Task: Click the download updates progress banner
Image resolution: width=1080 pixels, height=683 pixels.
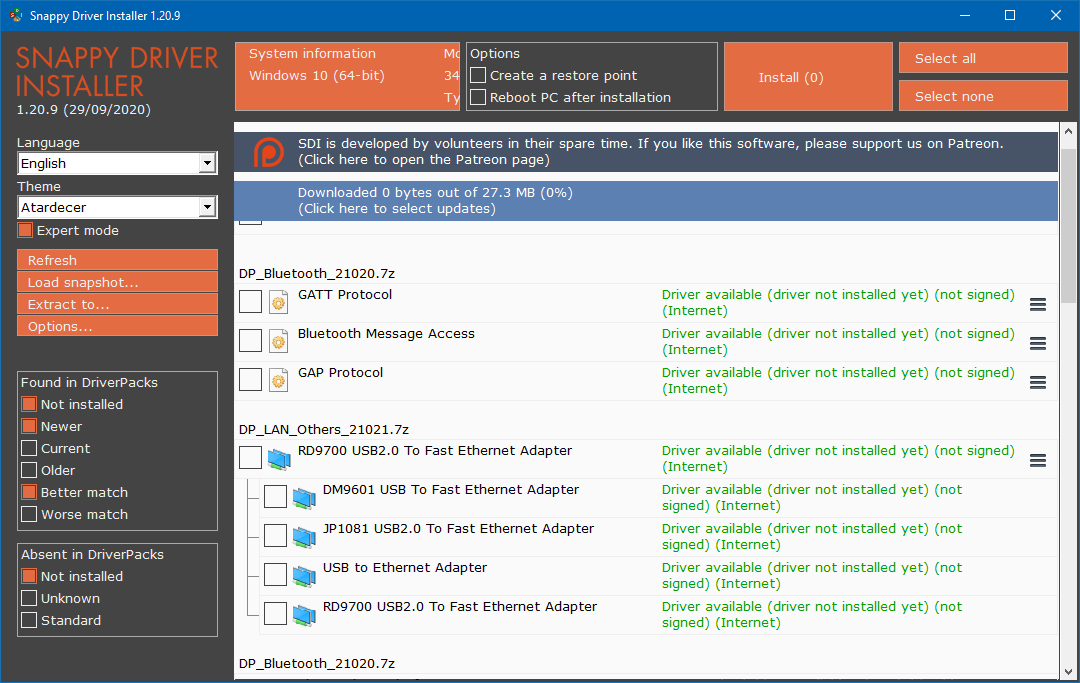Action: (x=646, y=201)
